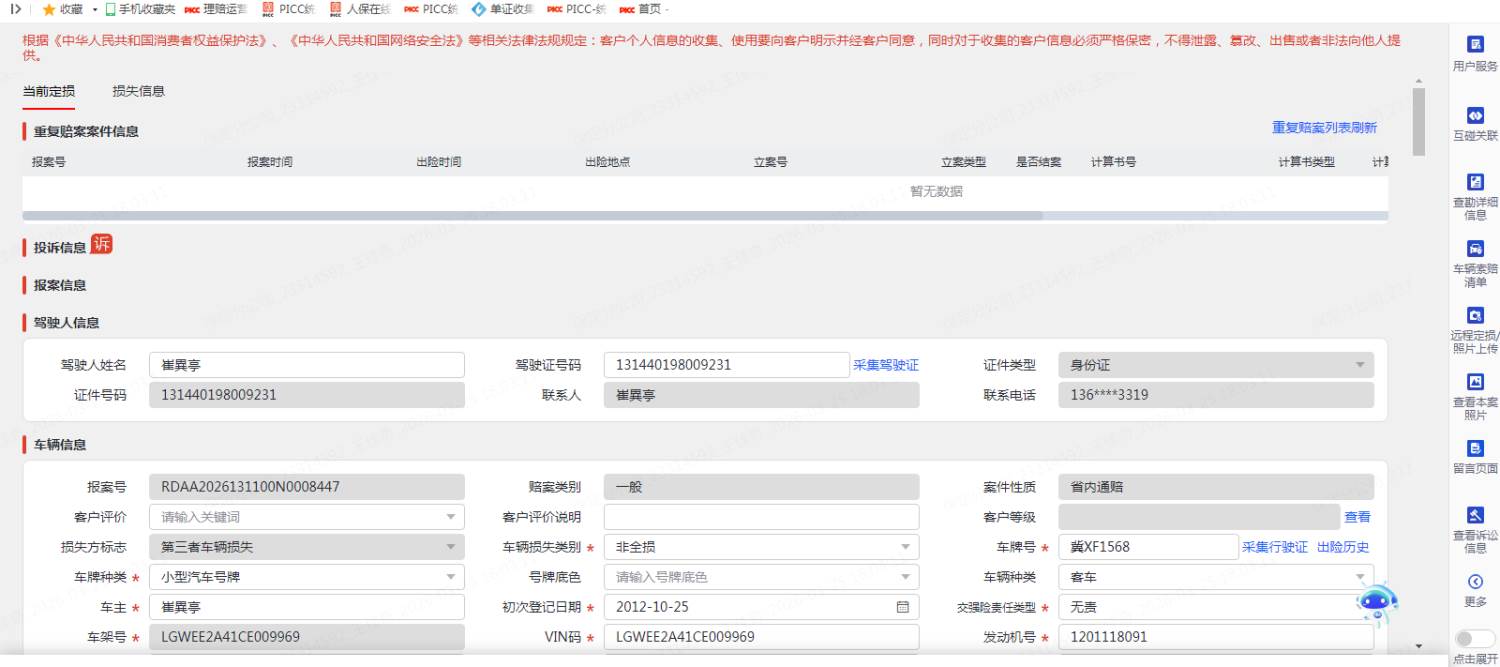
Task: View case photos via 查看本案照片 icon
Action: (1474, 382)
